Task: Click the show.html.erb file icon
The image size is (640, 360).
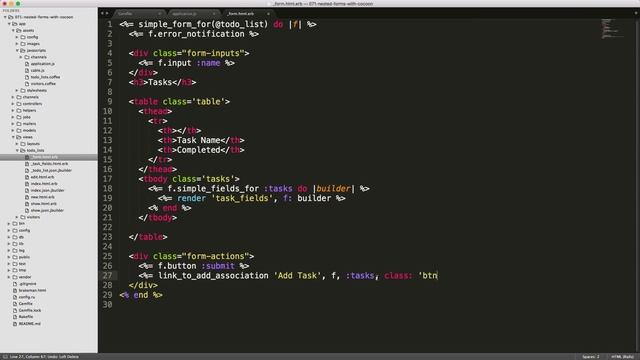Action: [x=27, y=204]
